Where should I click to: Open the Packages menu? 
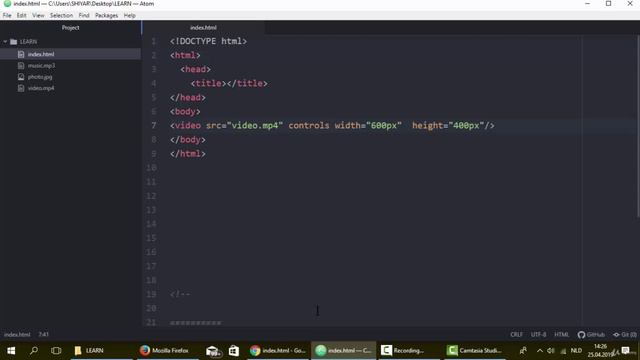pyautogui.click(x=107, y=16)
